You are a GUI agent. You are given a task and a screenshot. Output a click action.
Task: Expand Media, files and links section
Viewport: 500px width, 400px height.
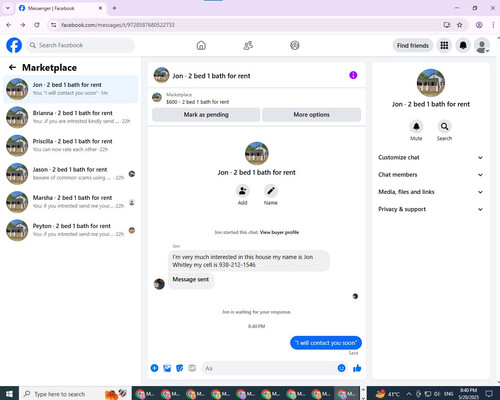430,192
